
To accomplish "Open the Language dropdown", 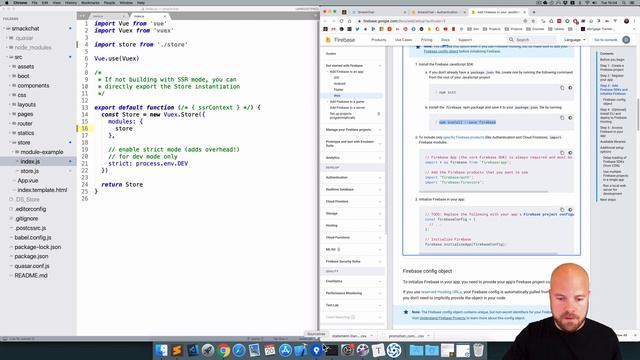I will coord(575,40).
